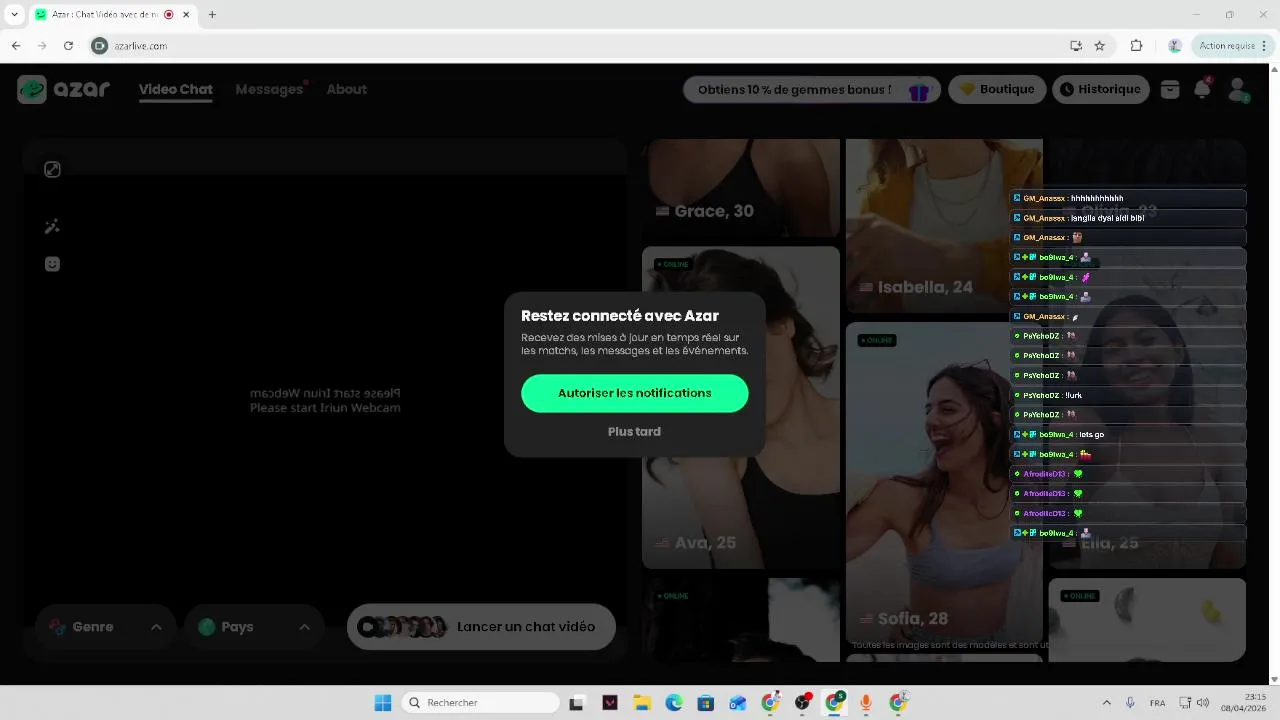Open the notifications bell
1280x720 pixels.
(1203, 89)
